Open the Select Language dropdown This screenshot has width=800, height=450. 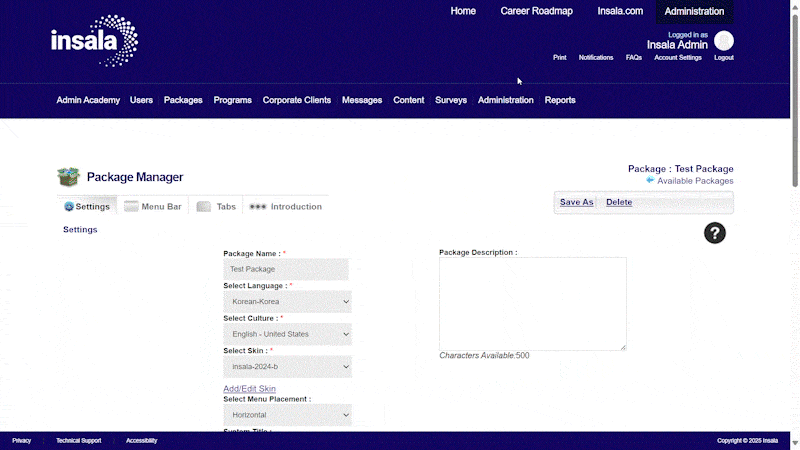pyautogui.click(x=287, y=302)
